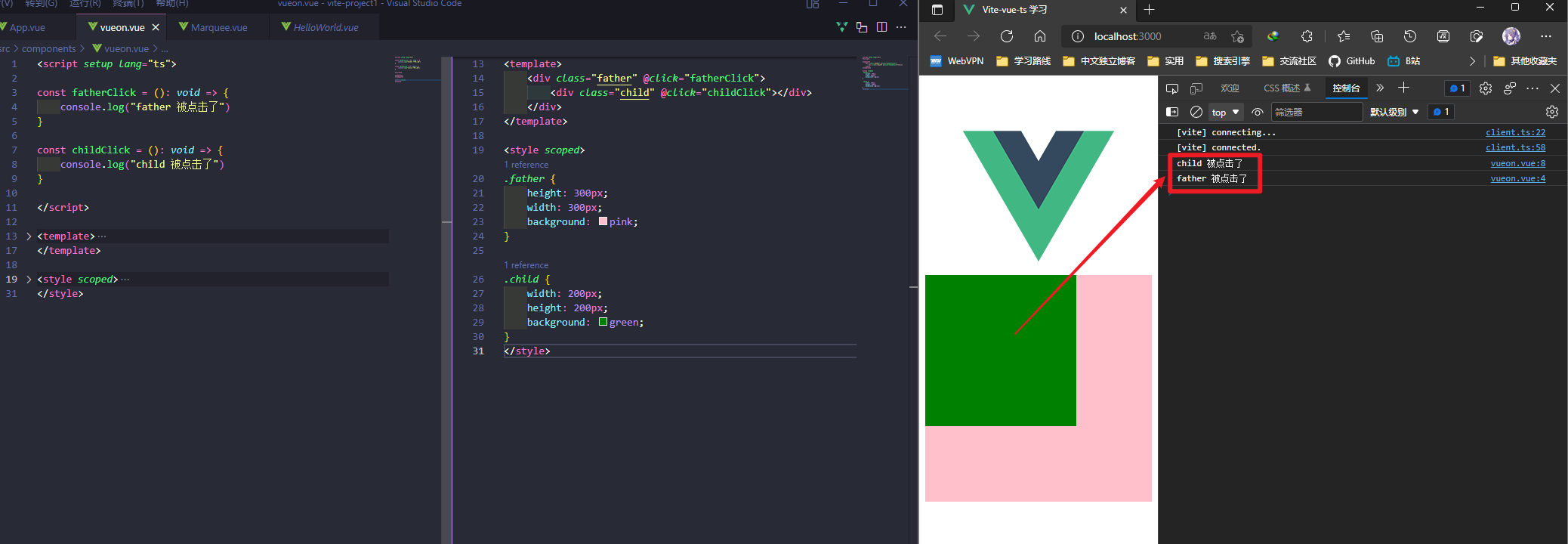Click the console toolbar issues badge
The height and width of the screenshot is (544, 1568).
tap(1441, 112)
